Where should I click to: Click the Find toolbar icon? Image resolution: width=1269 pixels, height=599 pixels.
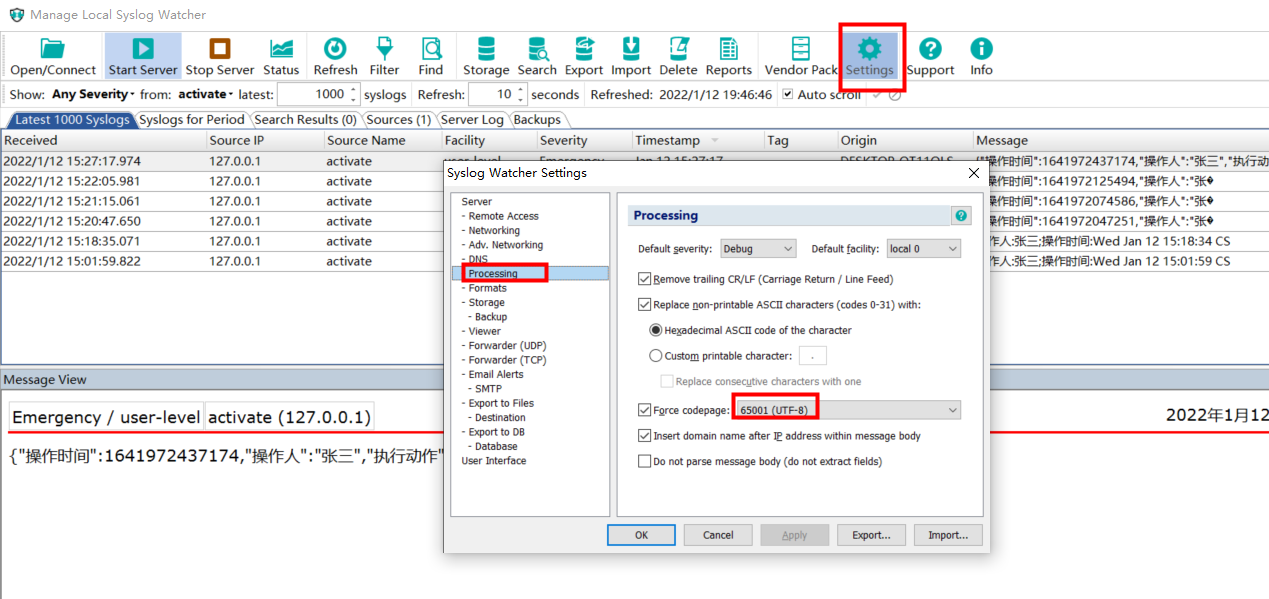pos(431,57)
